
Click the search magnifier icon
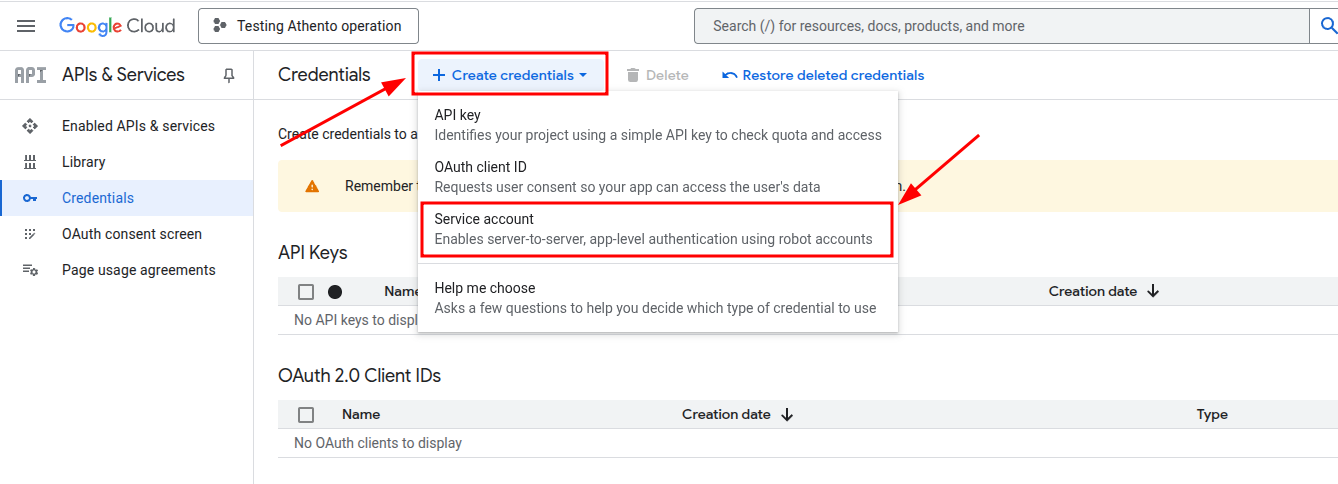[x=1322, y=26]
